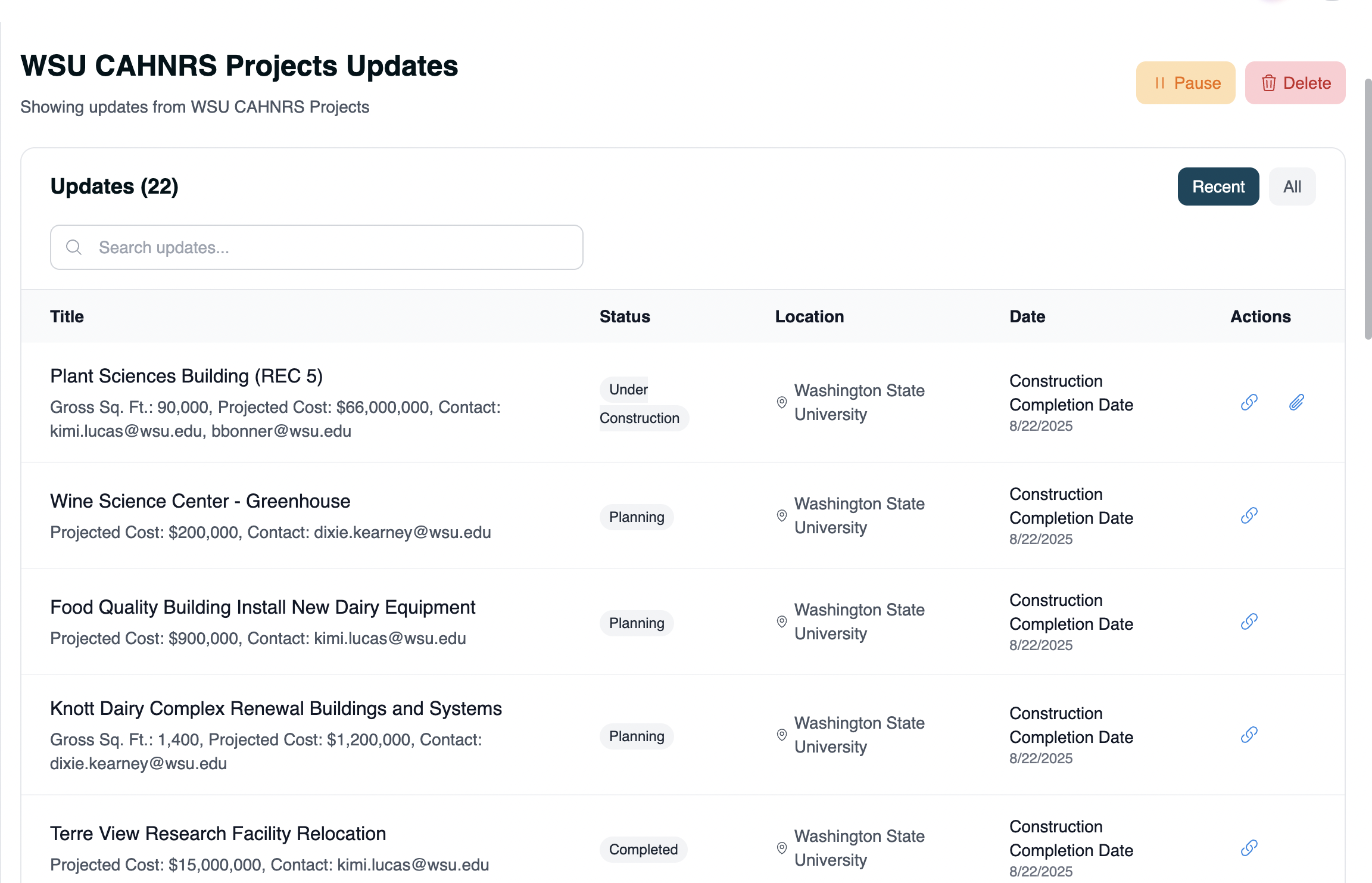Click Washington State University in Wine Science row
The image size is (1372, 883).
coord(859,516)
